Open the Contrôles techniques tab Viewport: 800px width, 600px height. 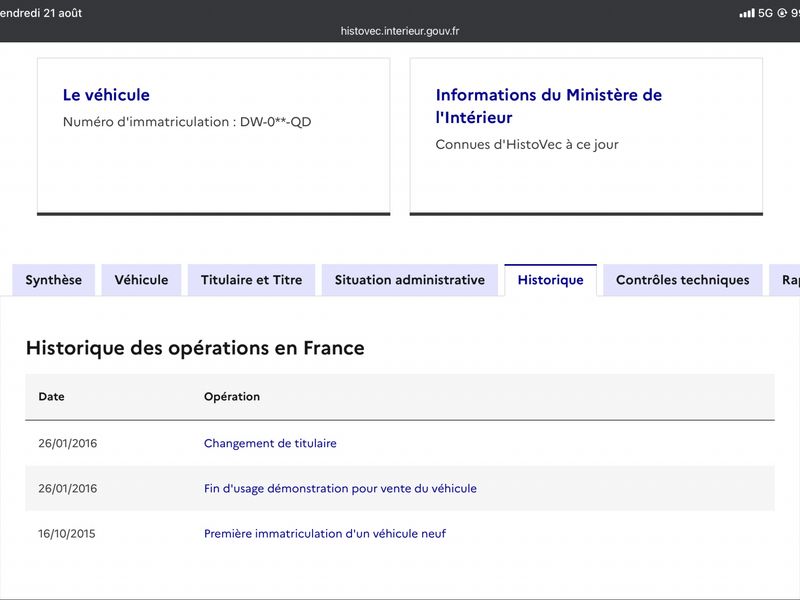[683, 280]
